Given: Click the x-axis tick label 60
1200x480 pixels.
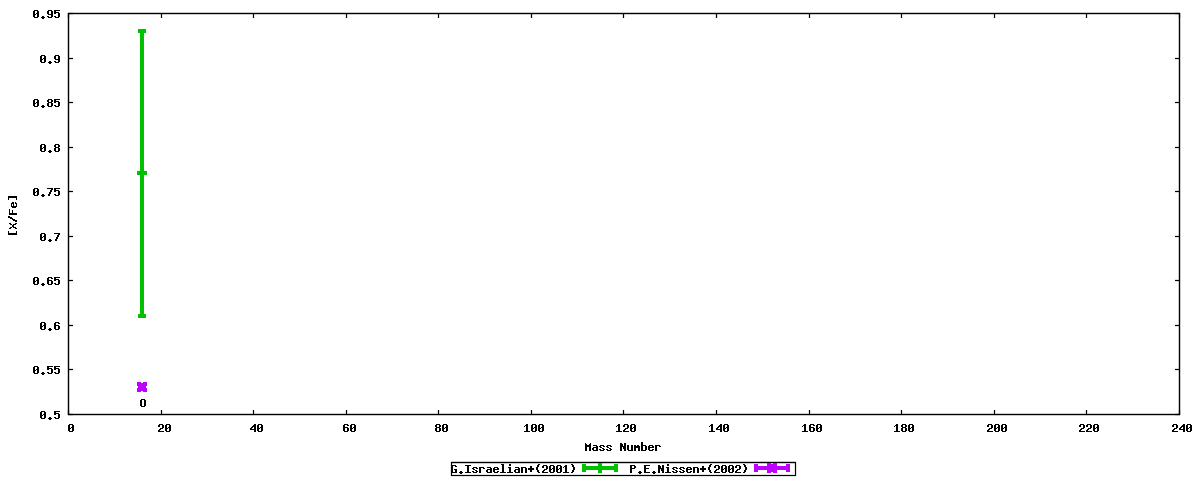Looking at the screenshot, I should (x=347, y=428).
